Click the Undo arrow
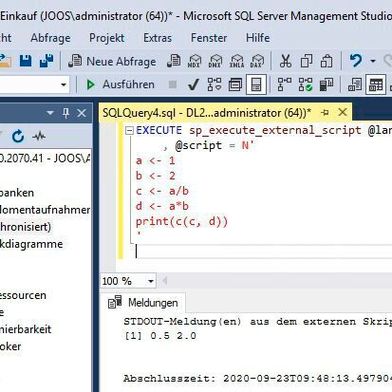Viewport: 392px width, 392px height. (x=356, y=61)
